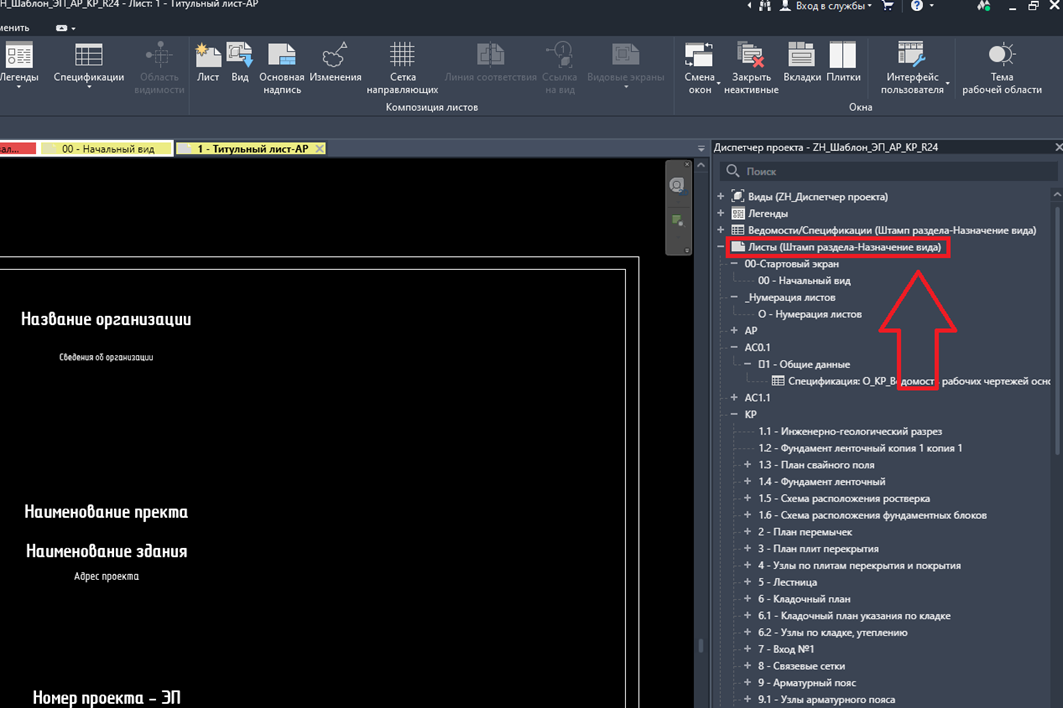Select 5 - Лестница sheet
This screenshot has width=1063, height=708.
tap(787, 582)
